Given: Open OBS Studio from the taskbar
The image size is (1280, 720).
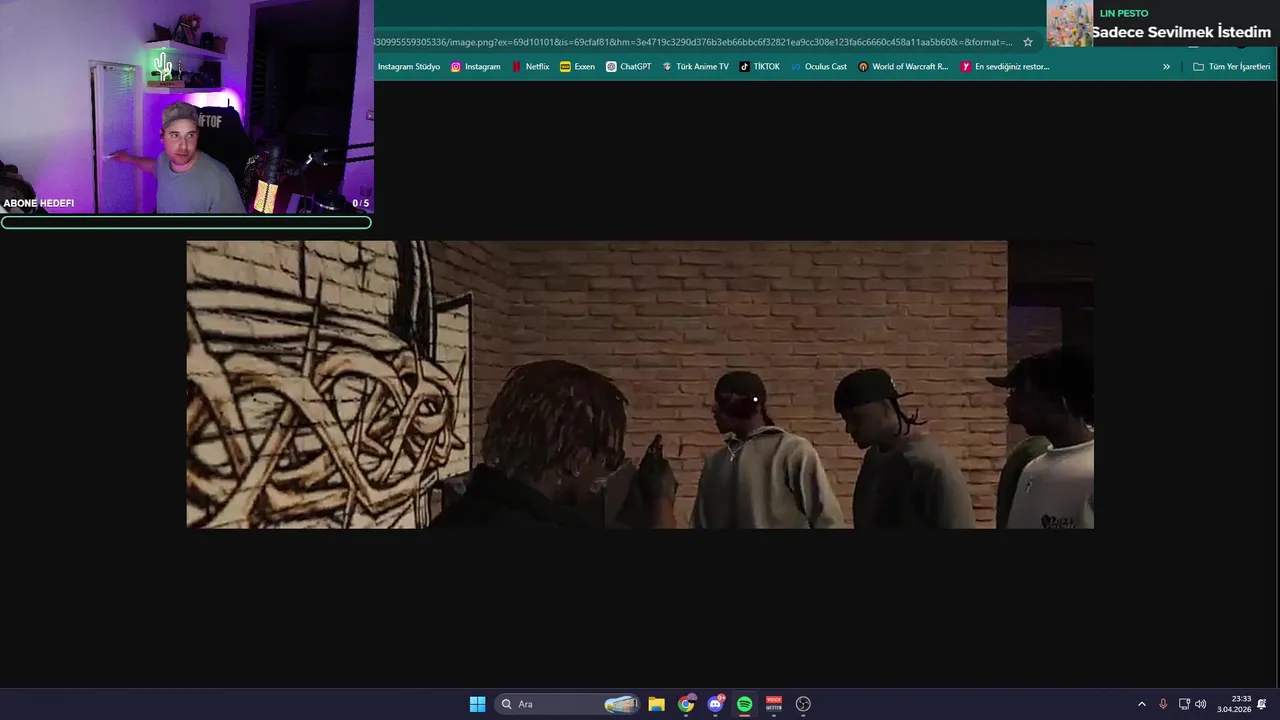Looking at the screenshot, I should tap(803, 704).
